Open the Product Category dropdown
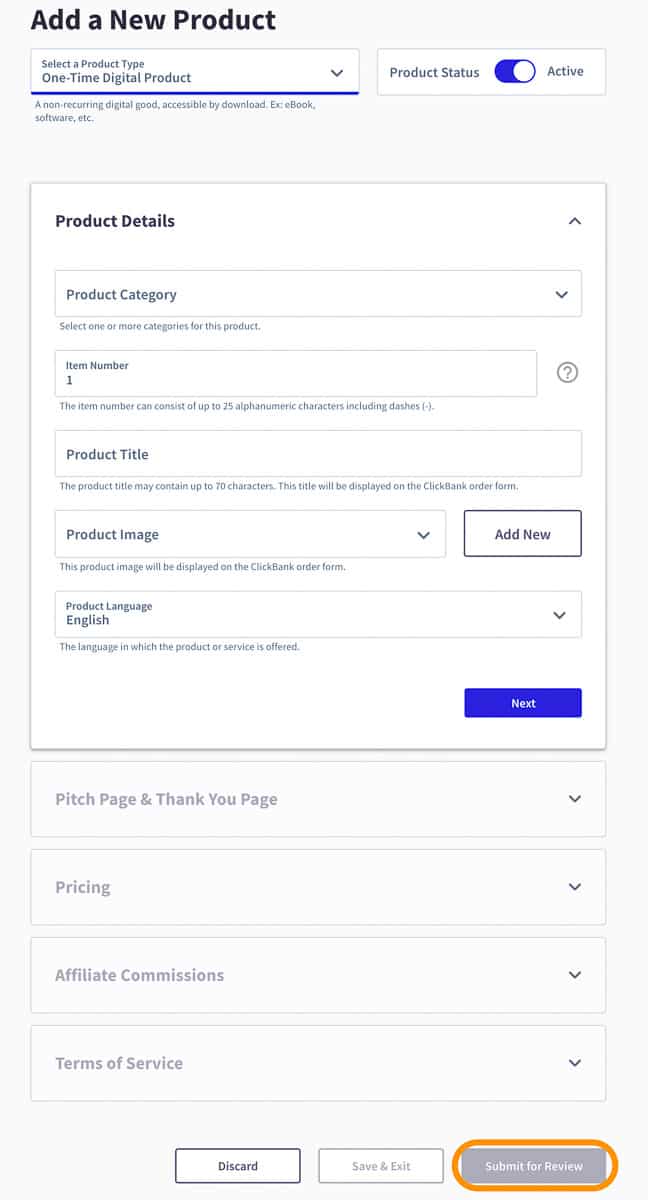This screenshot has height=1200, width=648. [317, 293]
